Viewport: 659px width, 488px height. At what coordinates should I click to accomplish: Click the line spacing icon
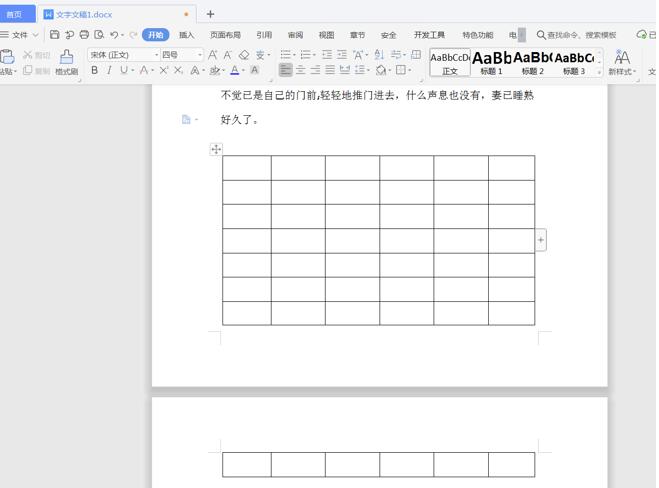click(x=359, y=70)
